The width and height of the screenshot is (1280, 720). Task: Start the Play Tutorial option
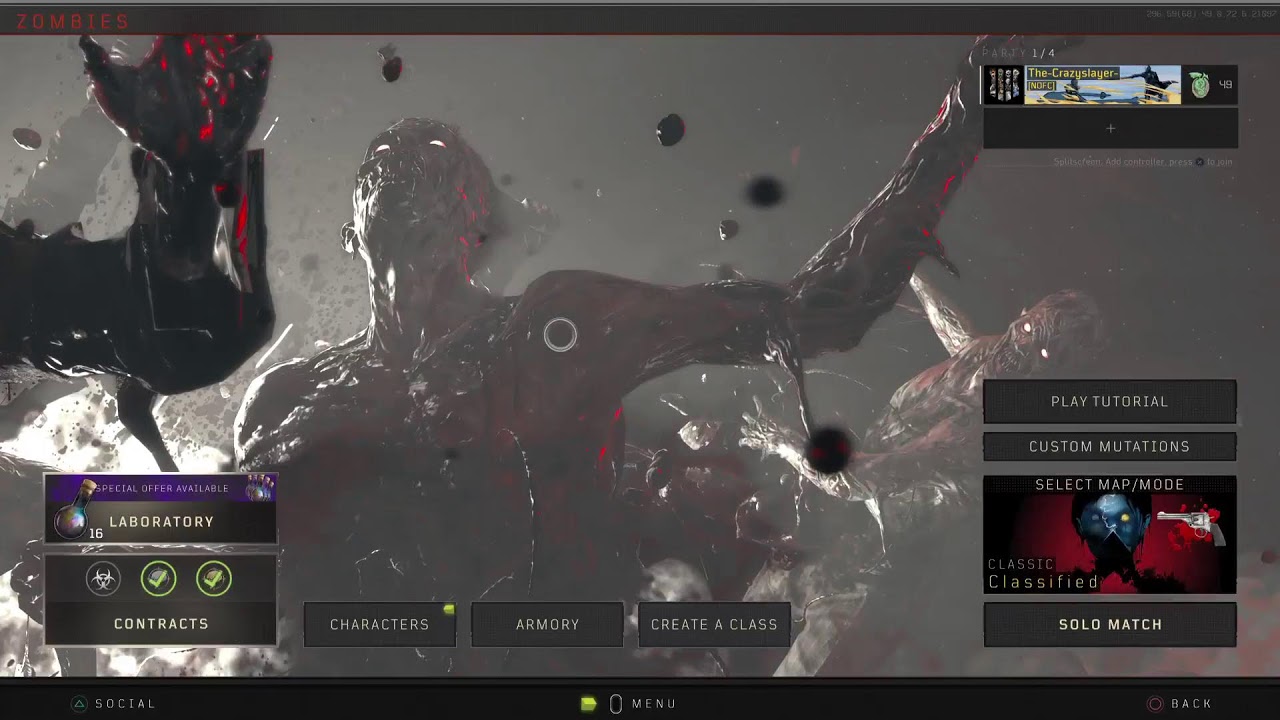point(1110,401)
